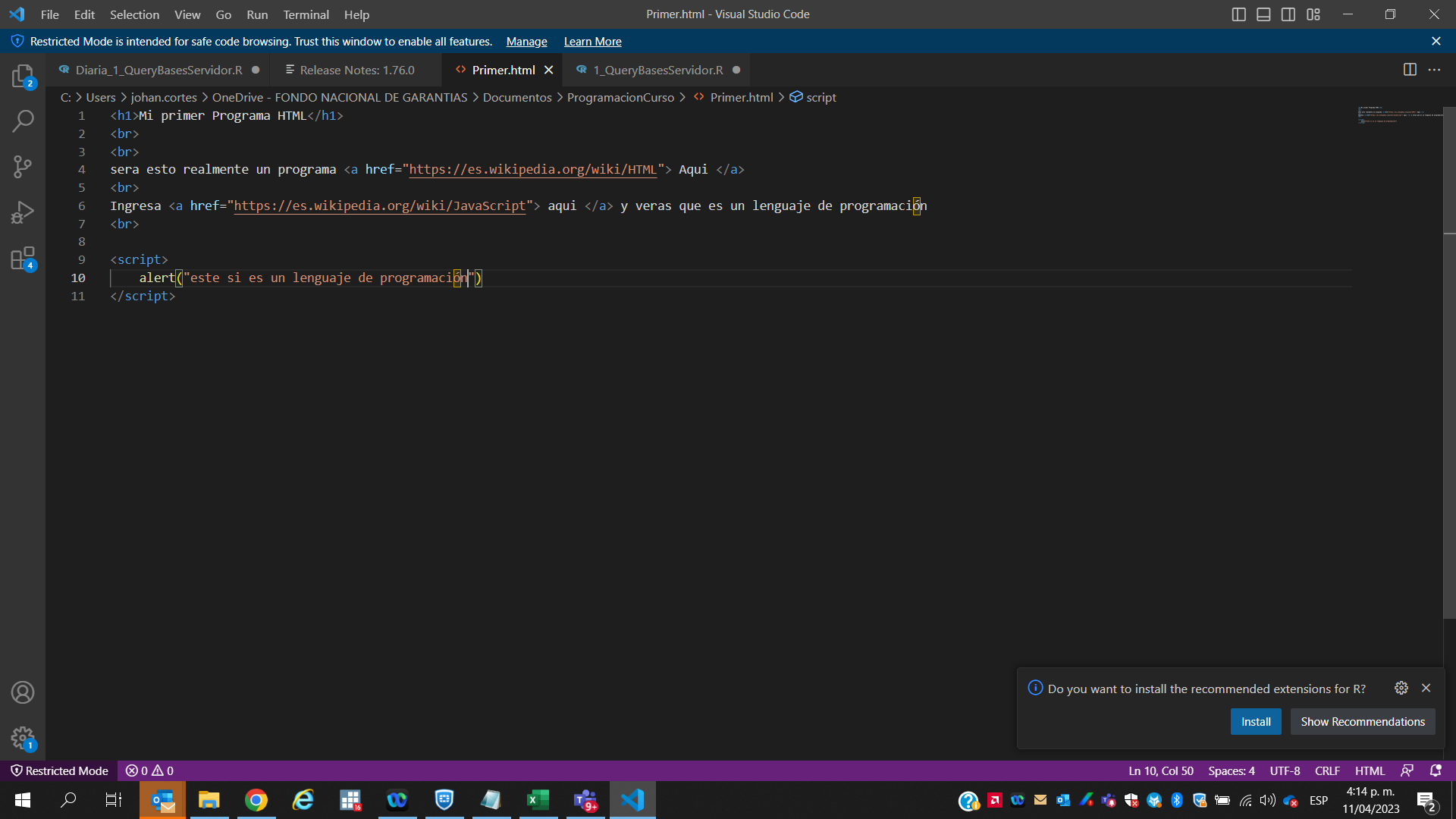Click the Wikipedia HTML URL on line 4
Screen dimensions: 1456x819
coord(532,169)
